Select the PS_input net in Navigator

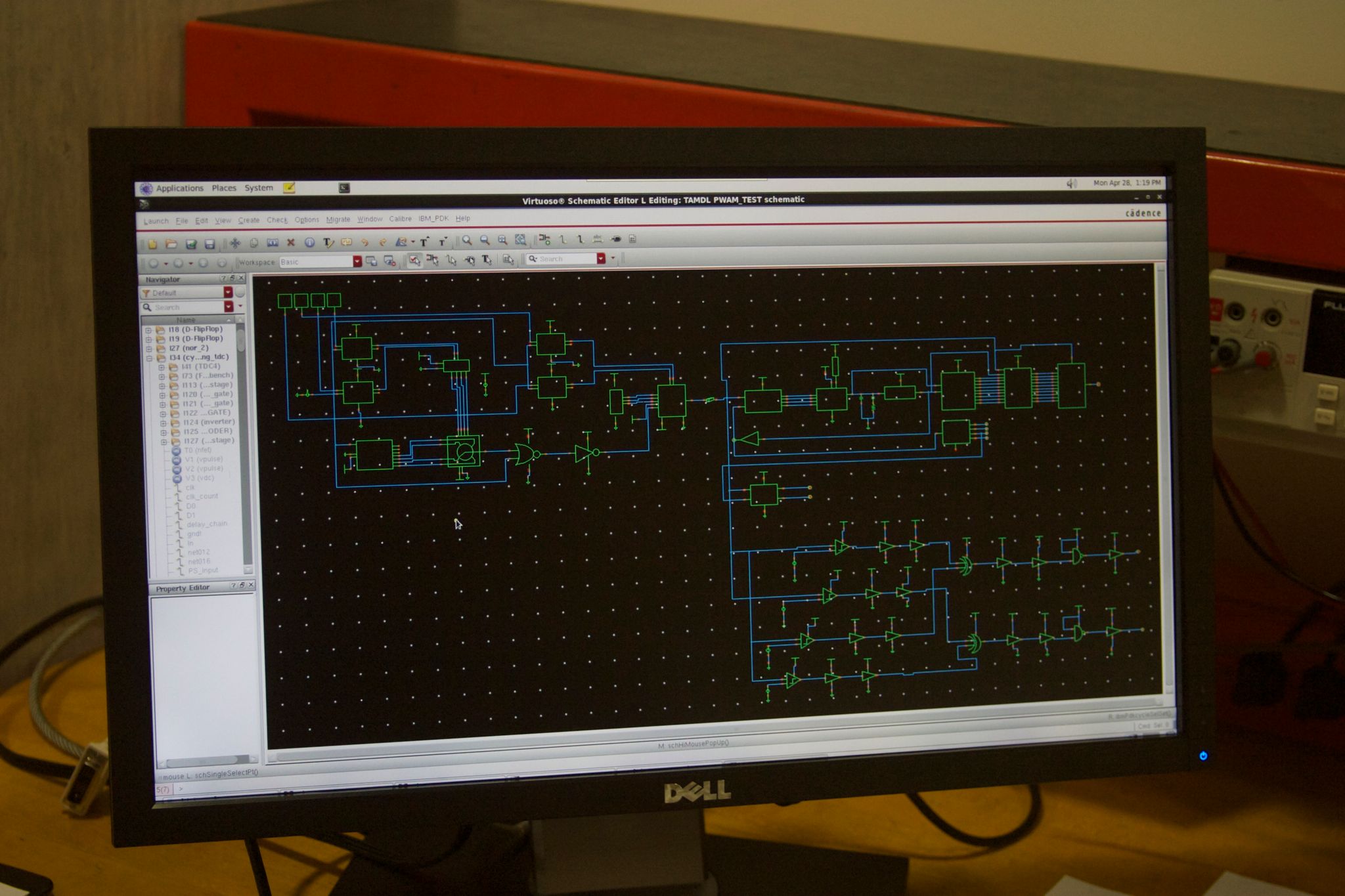pyautogui.click(x=202, y=570)
